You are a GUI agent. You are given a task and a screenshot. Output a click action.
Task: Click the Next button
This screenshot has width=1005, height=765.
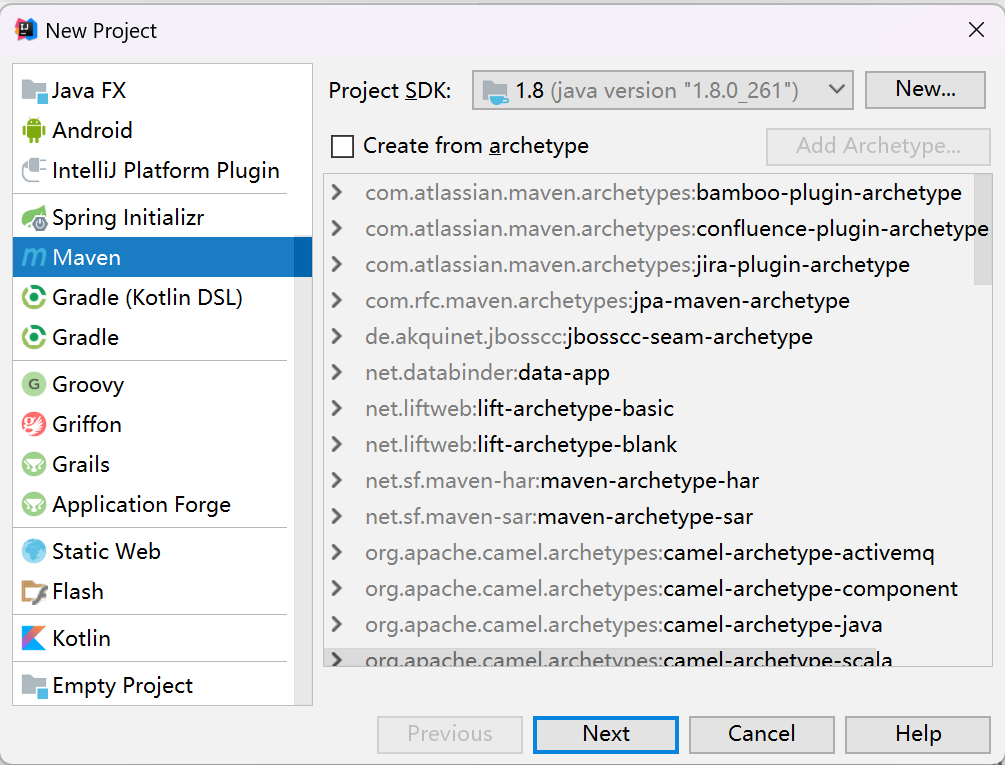[606, 734]
